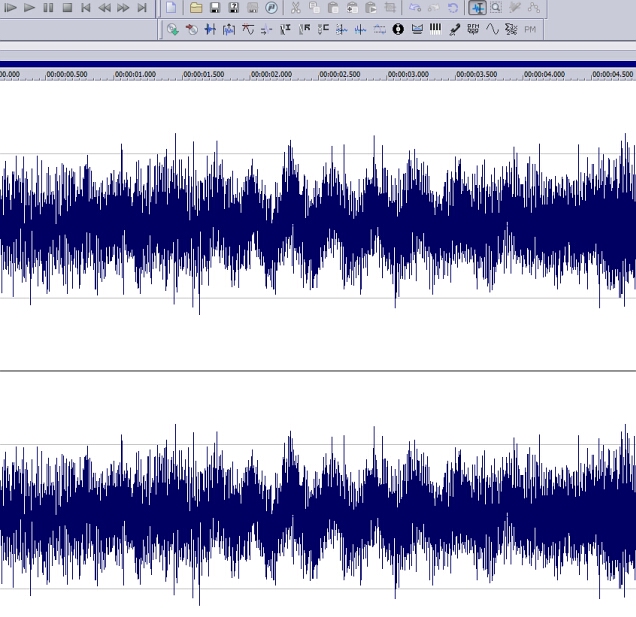Click the 00:00:03.500 ruler label
Image resolution: width=636 pixels, height=617 pixels.
477,74
